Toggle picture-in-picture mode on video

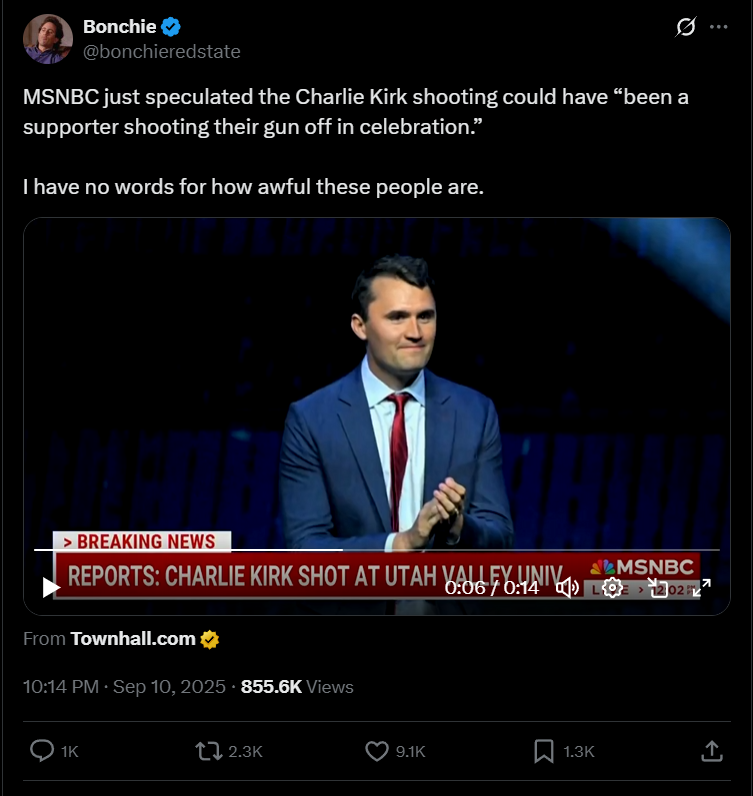pos(657,588)
